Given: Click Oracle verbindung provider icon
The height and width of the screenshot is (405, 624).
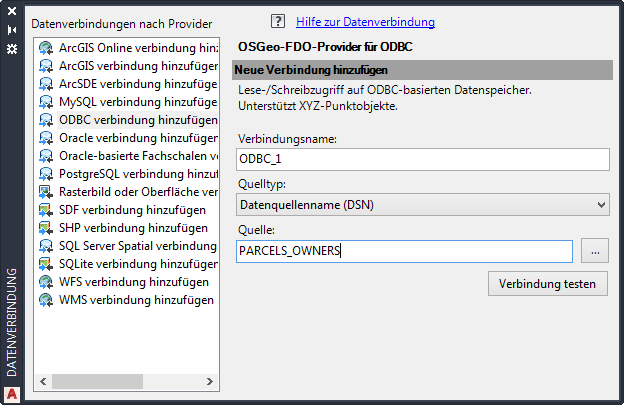Looking at the screenshot, I should pos(46,137).
